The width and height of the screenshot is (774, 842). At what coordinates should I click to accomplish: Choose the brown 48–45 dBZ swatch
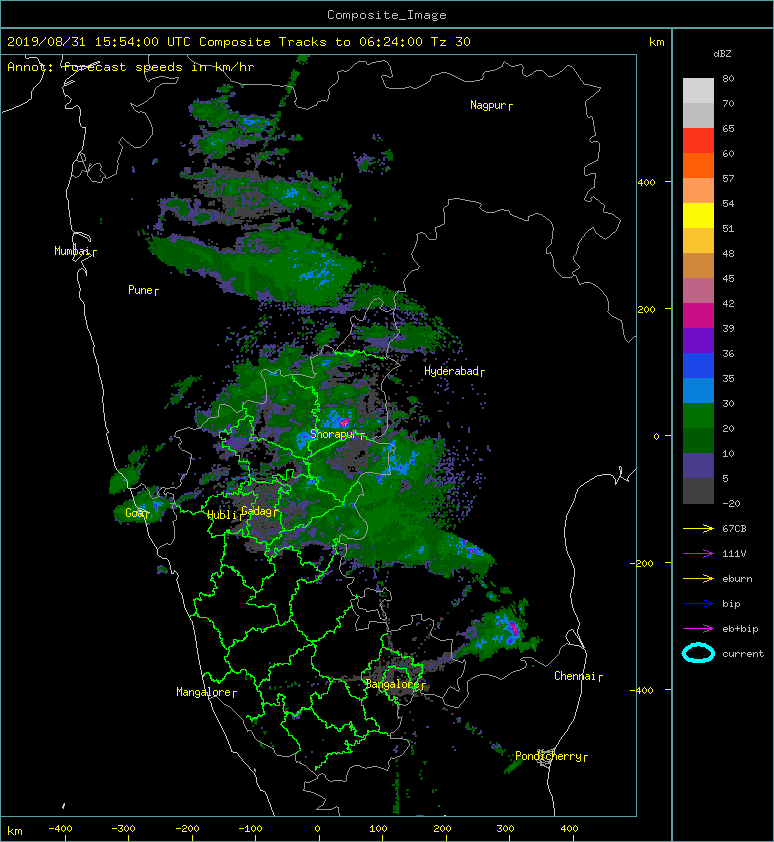(698, 266)
